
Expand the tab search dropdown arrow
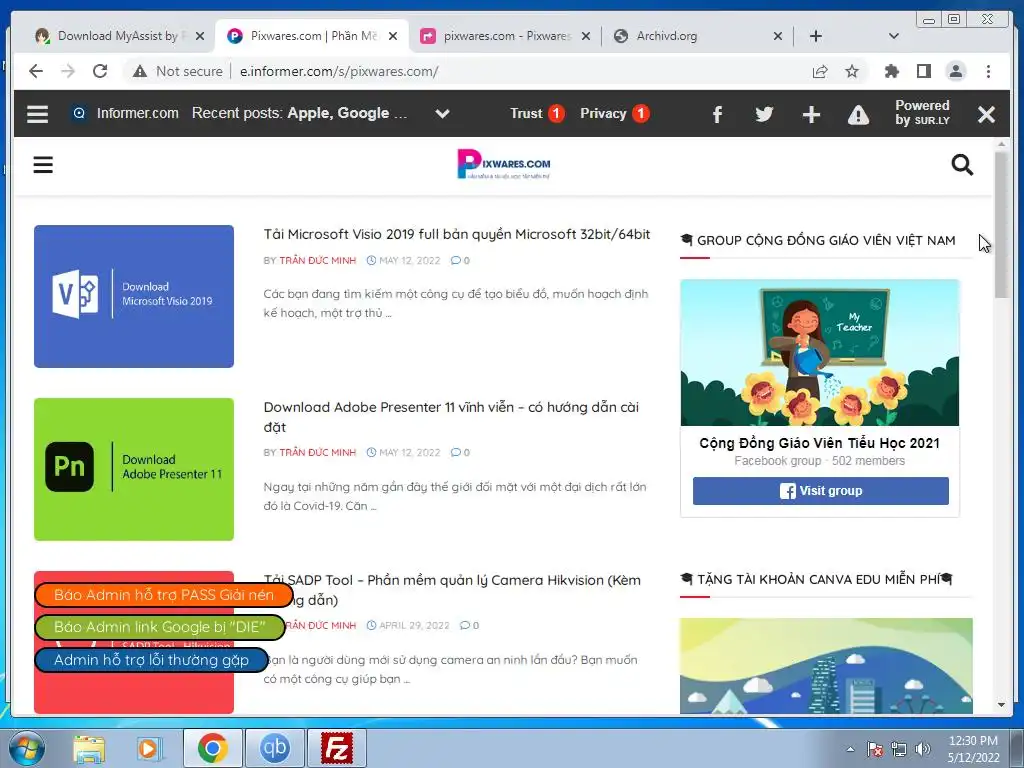[893, 36]
